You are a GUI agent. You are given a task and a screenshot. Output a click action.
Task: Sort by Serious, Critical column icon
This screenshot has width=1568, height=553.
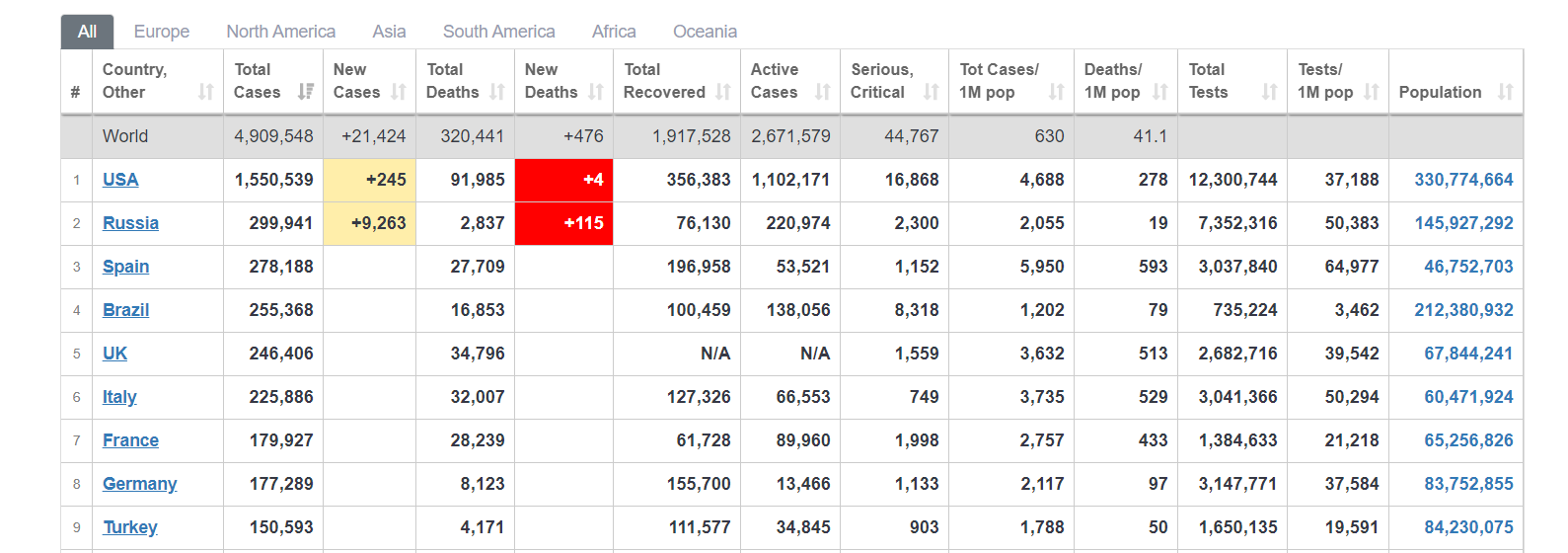point(932,92)
